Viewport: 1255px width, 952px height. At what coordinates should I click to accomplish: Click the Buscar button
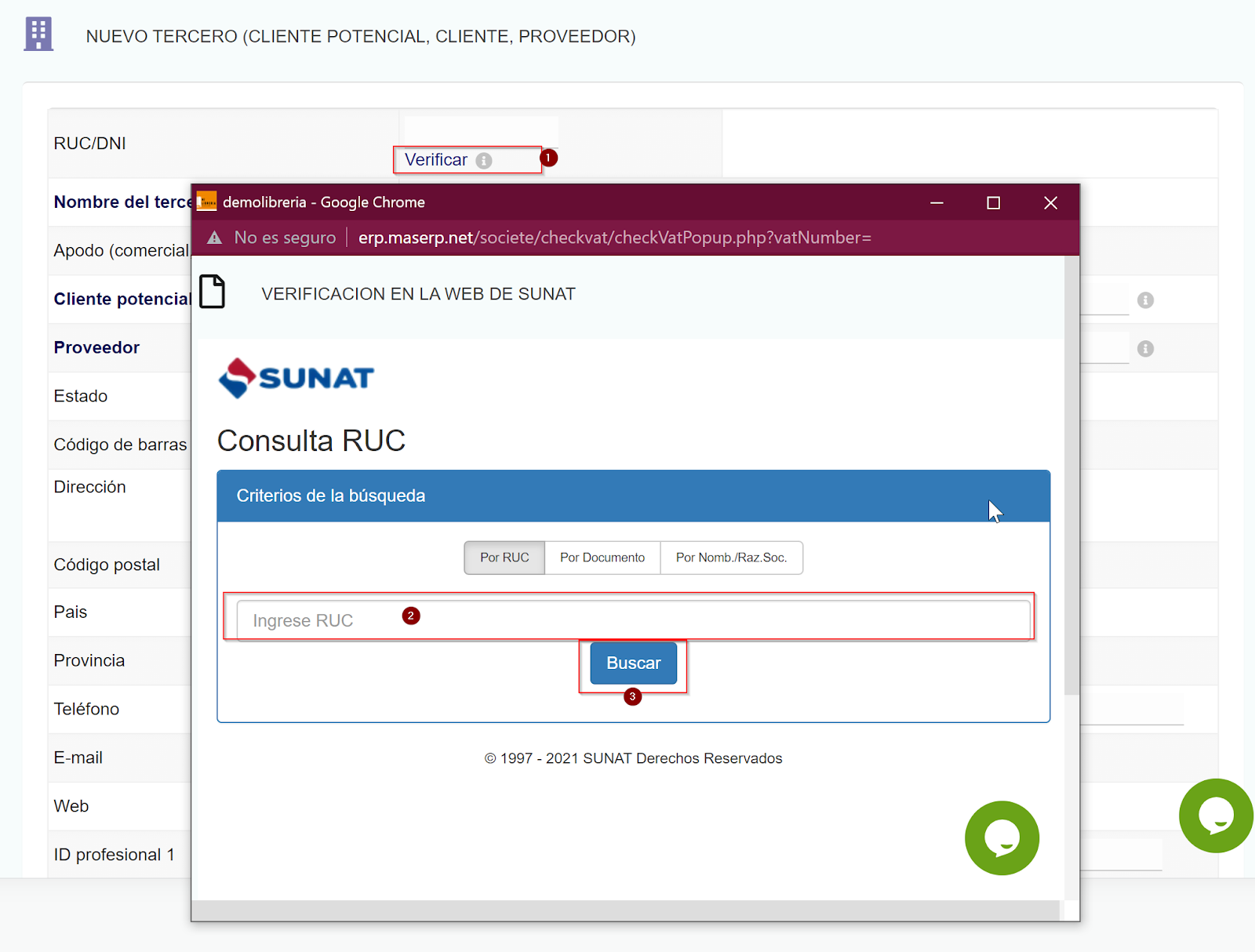(x=634, y=663)
